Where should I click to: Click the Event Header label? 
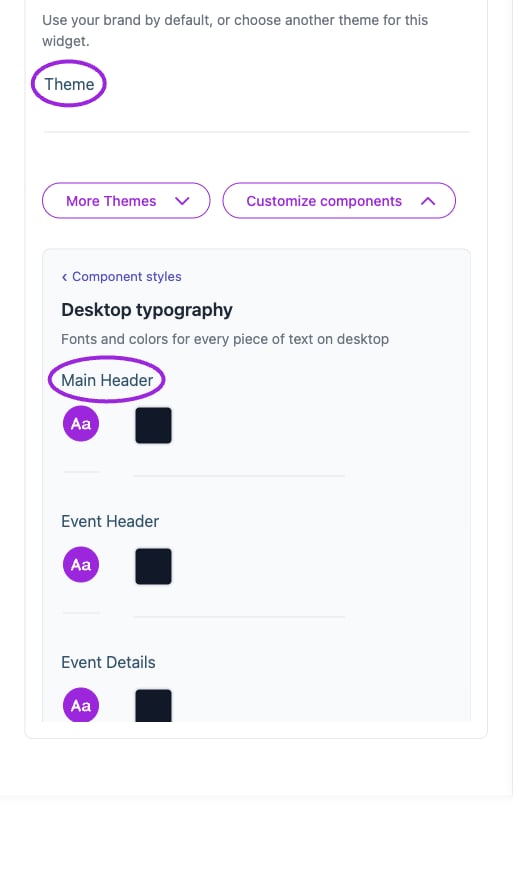click(x=110, y=521)
